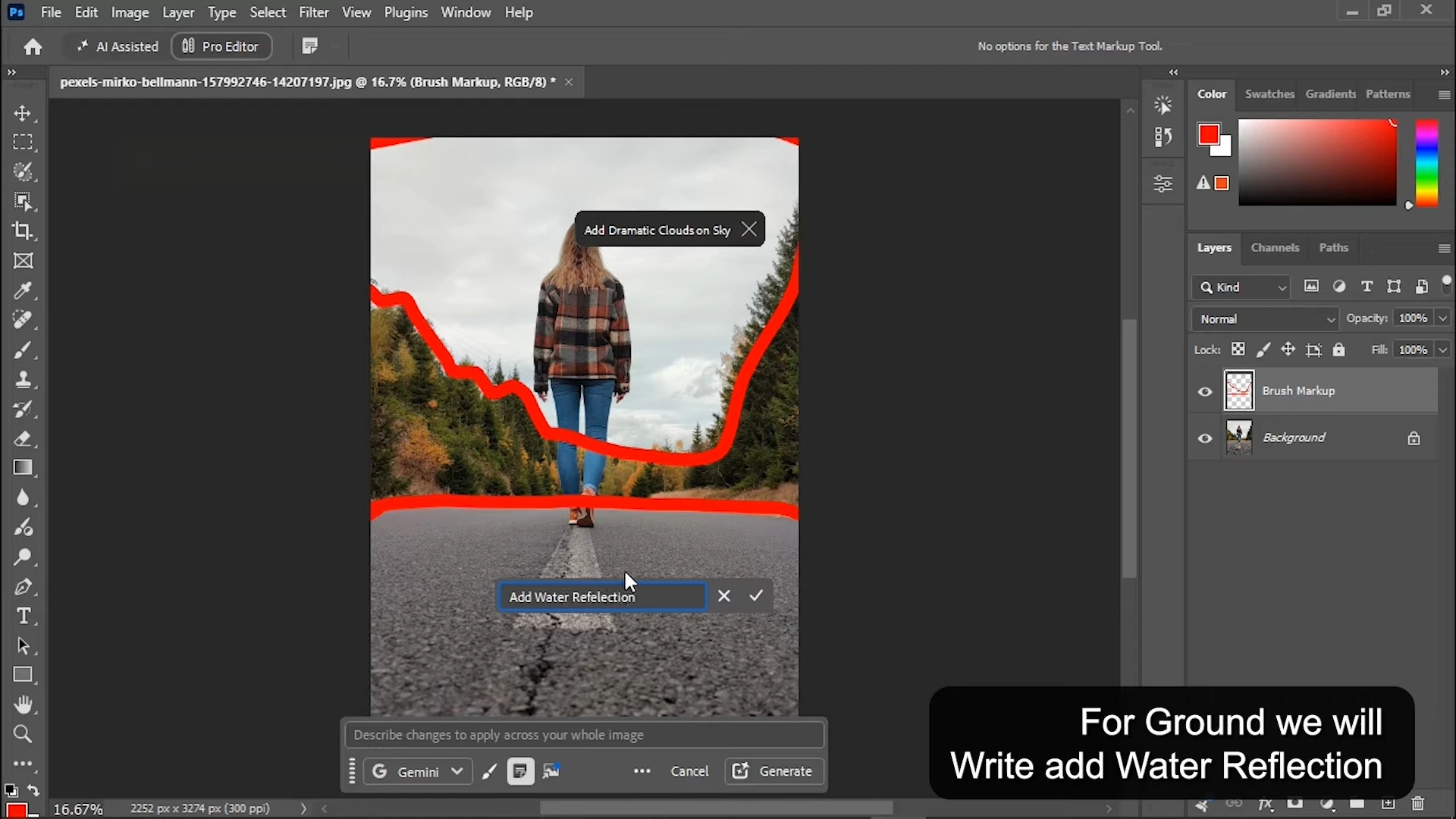This screenshot has height=819, width=1456.
Task: Open the Filter menu
Action: (x=314, y=12)
